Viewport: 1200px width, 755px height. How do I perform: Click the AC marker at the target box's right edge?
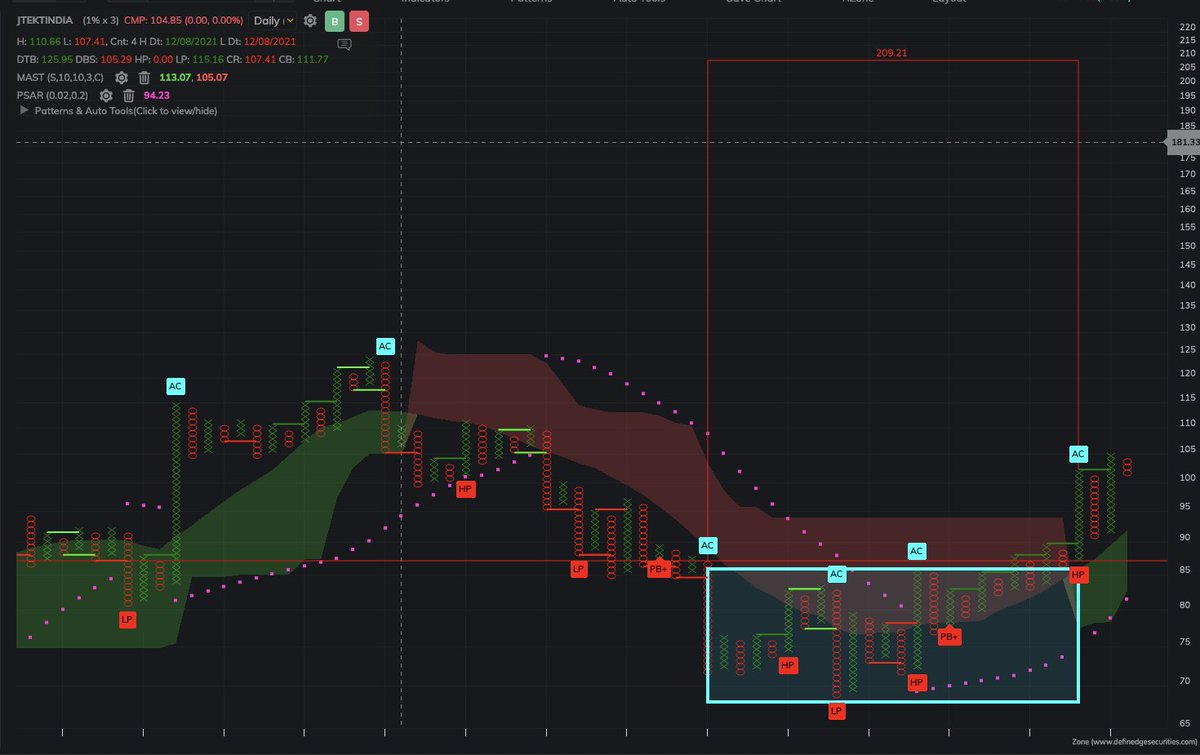coord(1078,454)
